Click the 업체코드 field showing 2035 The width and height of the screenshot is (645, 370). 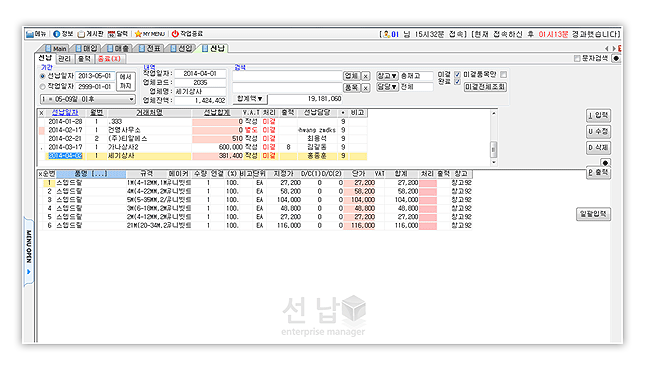[x=200, y=83]
